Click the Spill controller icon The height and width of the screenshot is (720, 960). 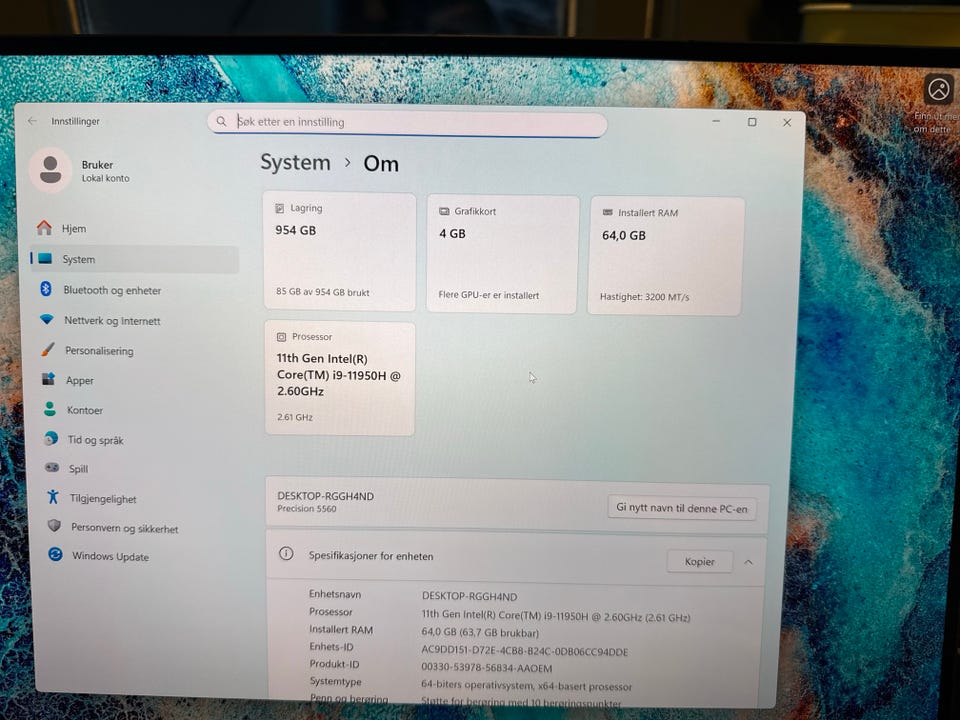click(52, 467)
